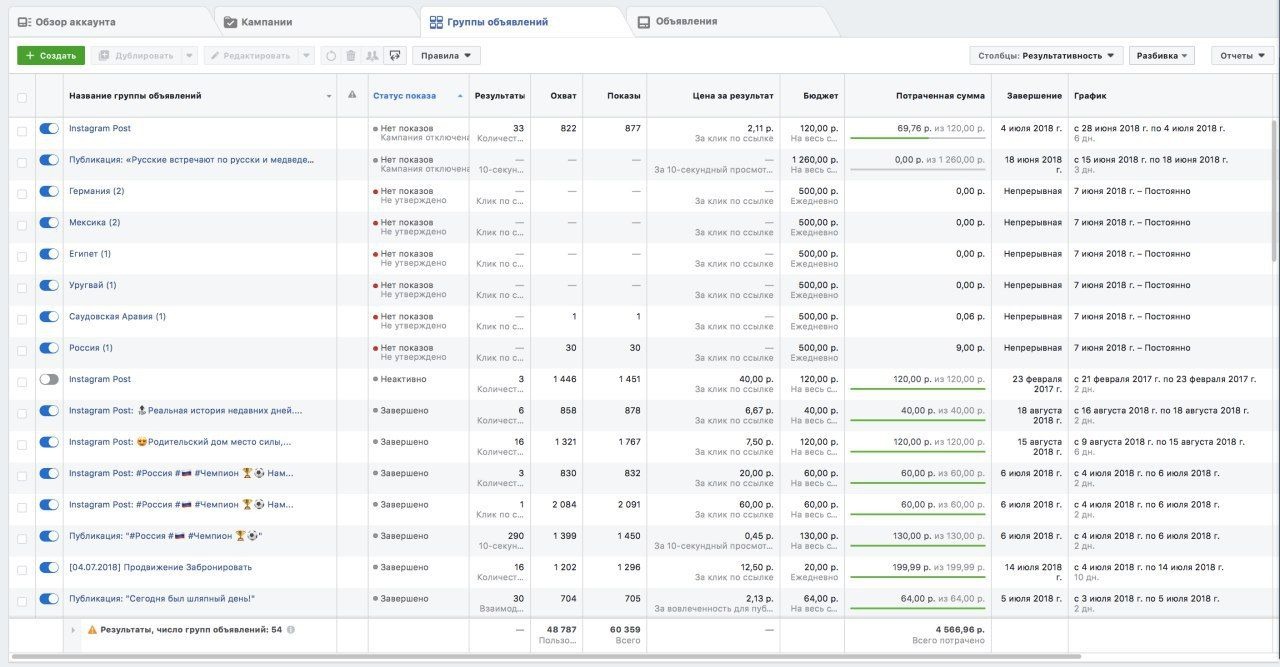Click the warning triangle column header icon
The width and height of the screenshot is (1280, 667).
(x=352, y=96)
